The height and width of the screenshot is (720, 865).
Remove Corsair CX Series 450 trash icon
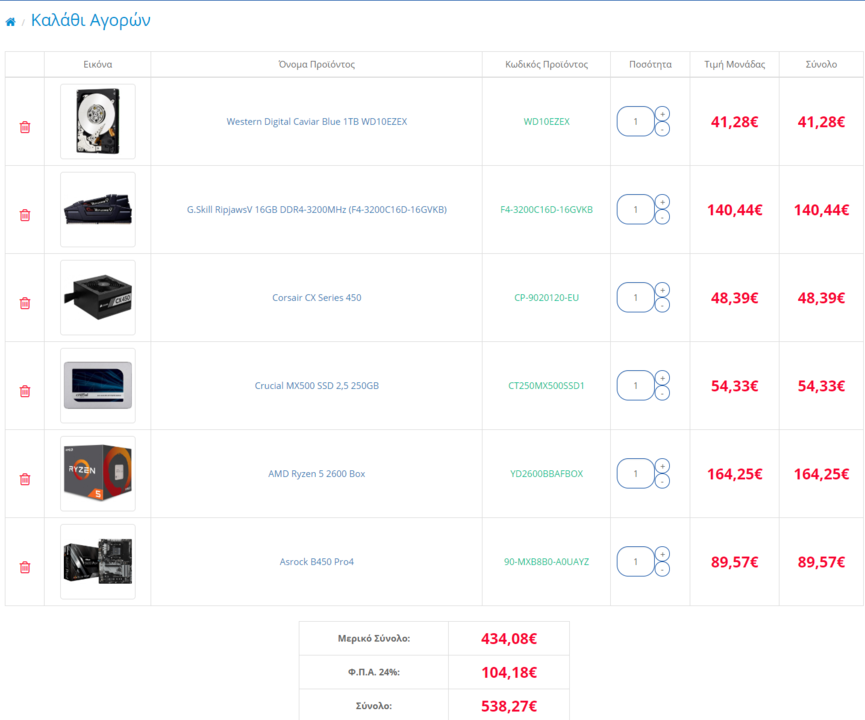[x=25, y=303]
